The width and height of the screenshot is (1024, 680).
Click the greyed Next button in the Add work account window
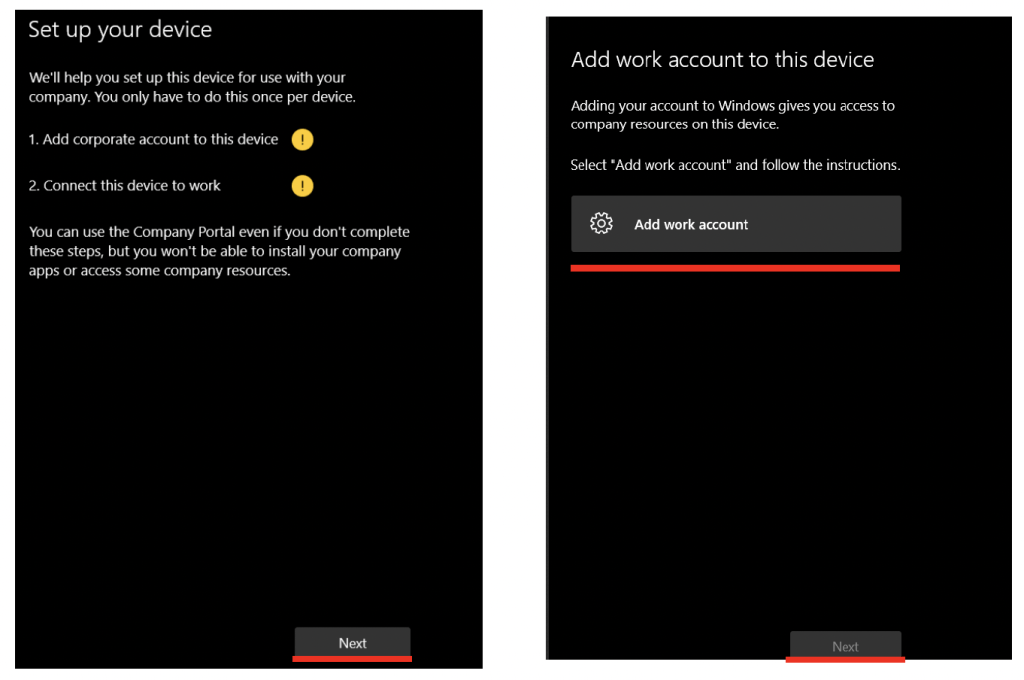tap(845, 646)
